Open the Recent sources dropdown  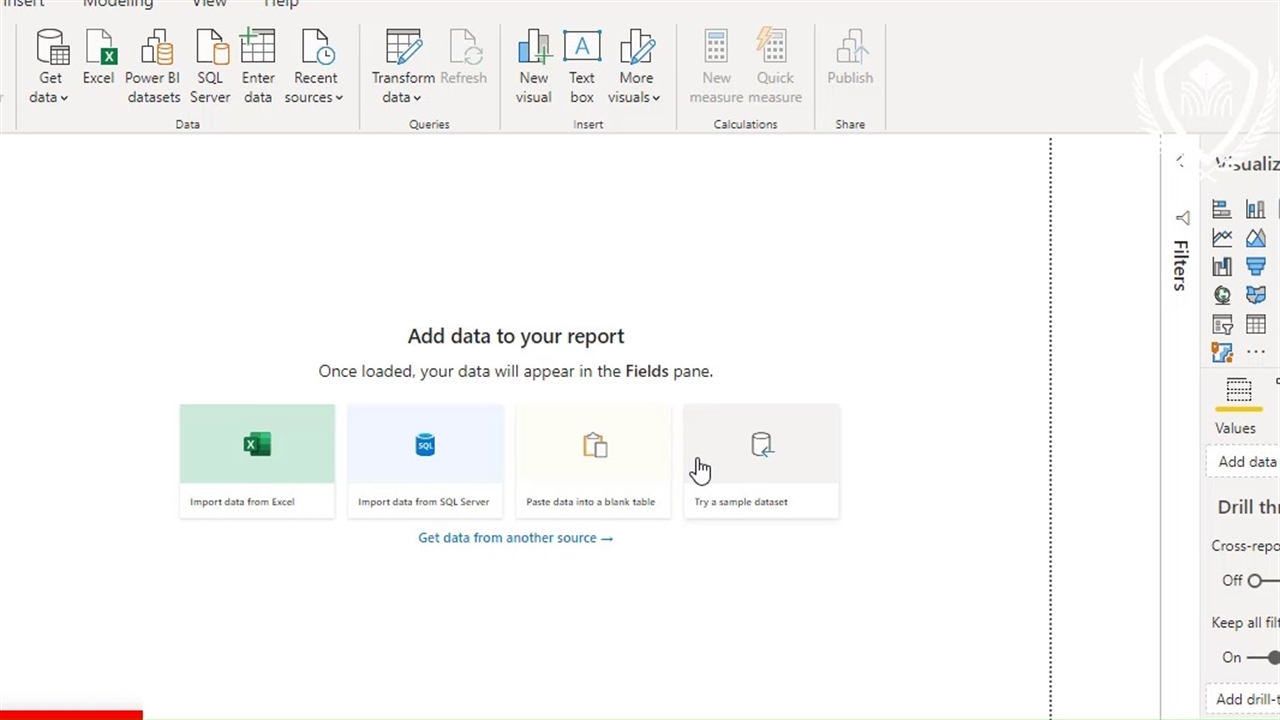pyautogui.click(x=314, y=97)
